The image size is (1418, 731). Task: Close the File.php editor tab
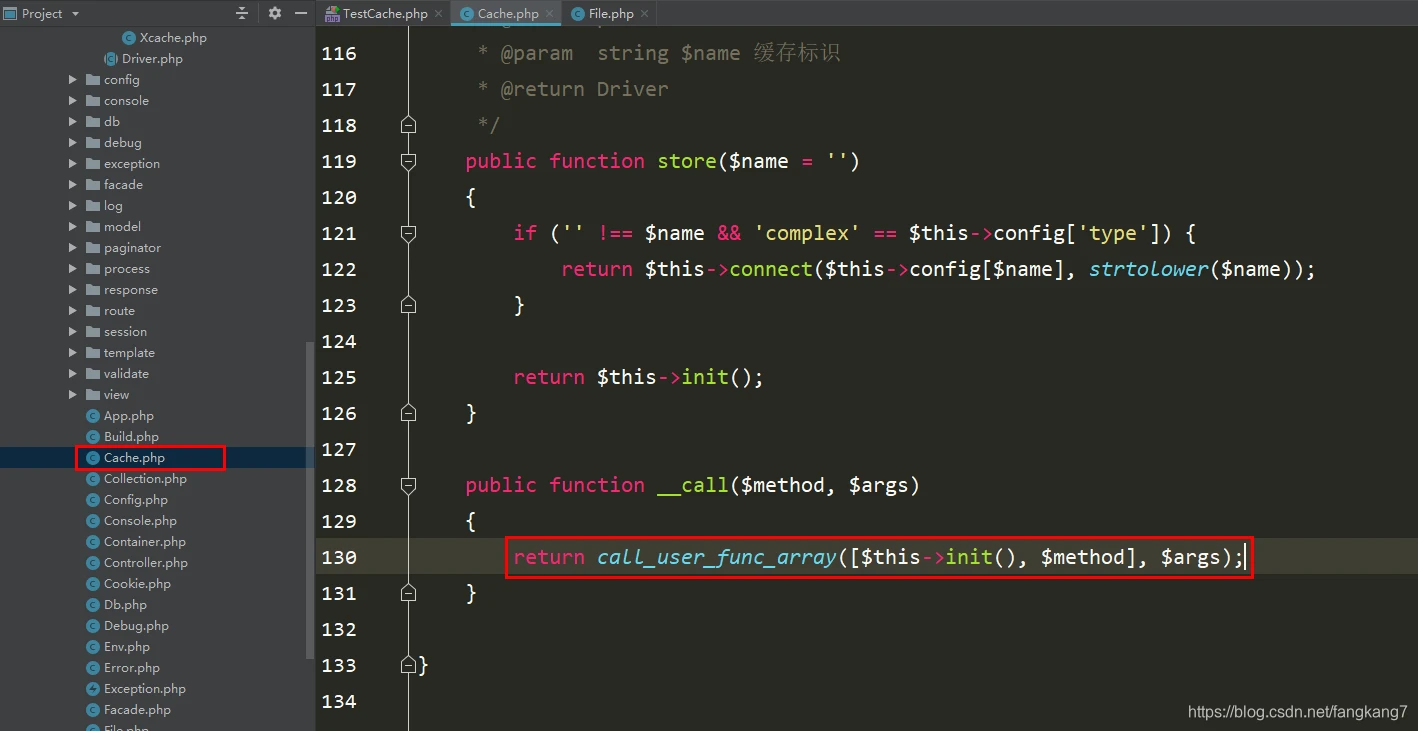point(644,14)
